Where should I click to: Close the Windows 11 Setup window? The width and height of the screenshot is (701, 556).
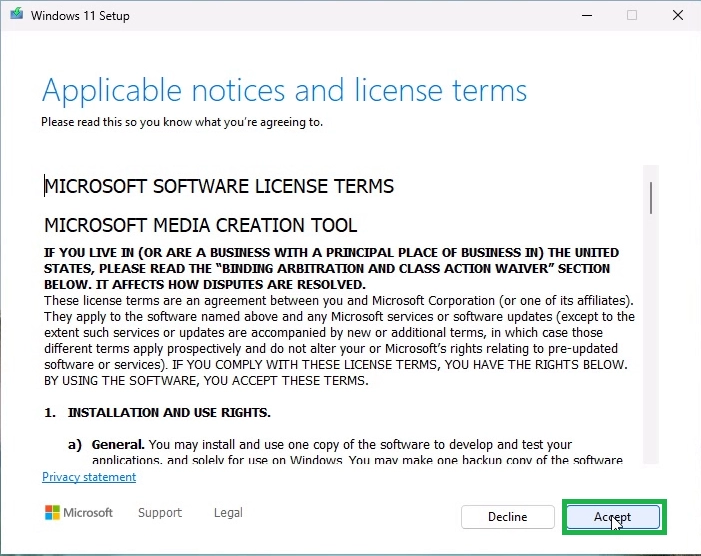[x=678, y=15]
